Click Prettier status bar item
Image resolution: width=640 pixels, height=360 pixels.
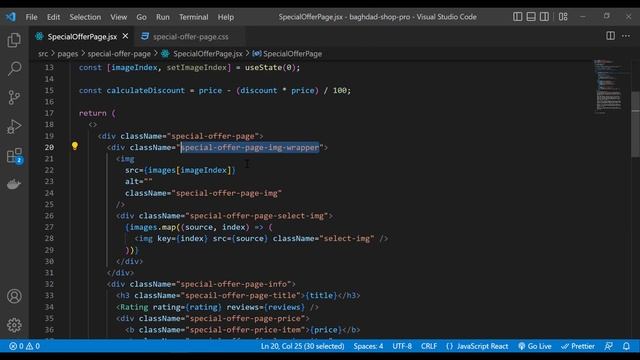[578, 346]
